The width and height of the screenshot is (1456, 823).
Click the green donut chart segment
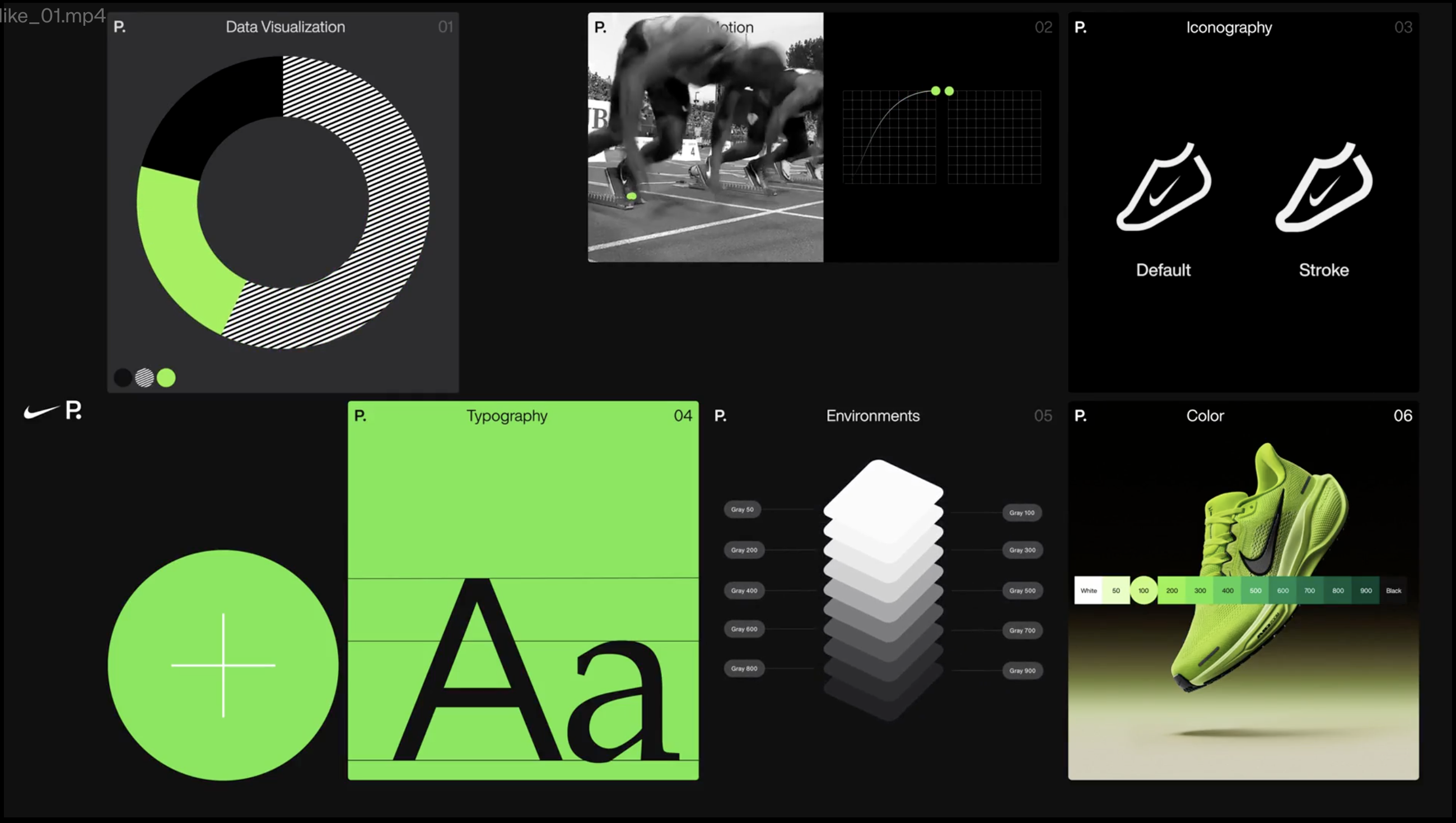coord(175,243)
